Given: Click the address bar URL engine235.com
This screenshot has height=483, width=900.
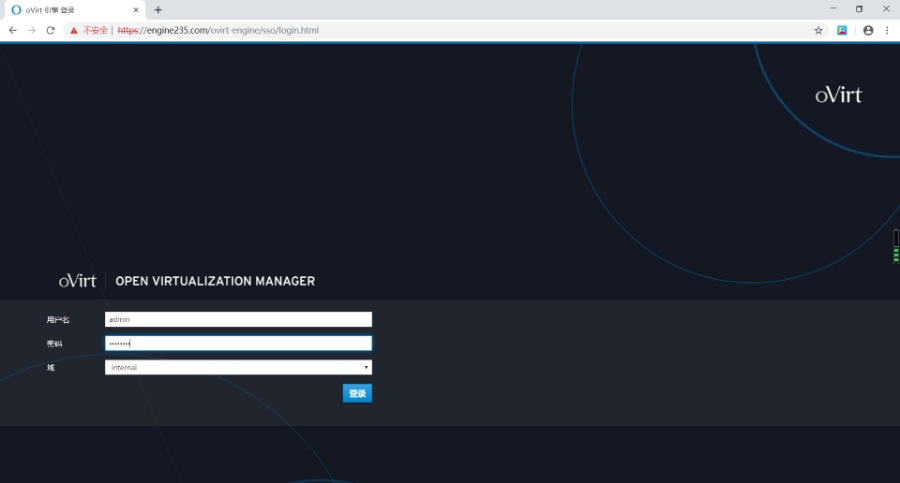Looking at the screenshot, I should 218,30.
